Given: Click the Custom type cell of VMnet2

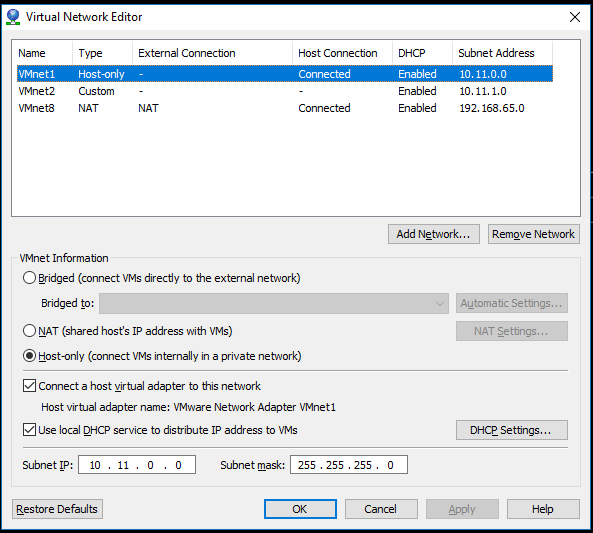Looking at the screenshot, I should 96,91.
